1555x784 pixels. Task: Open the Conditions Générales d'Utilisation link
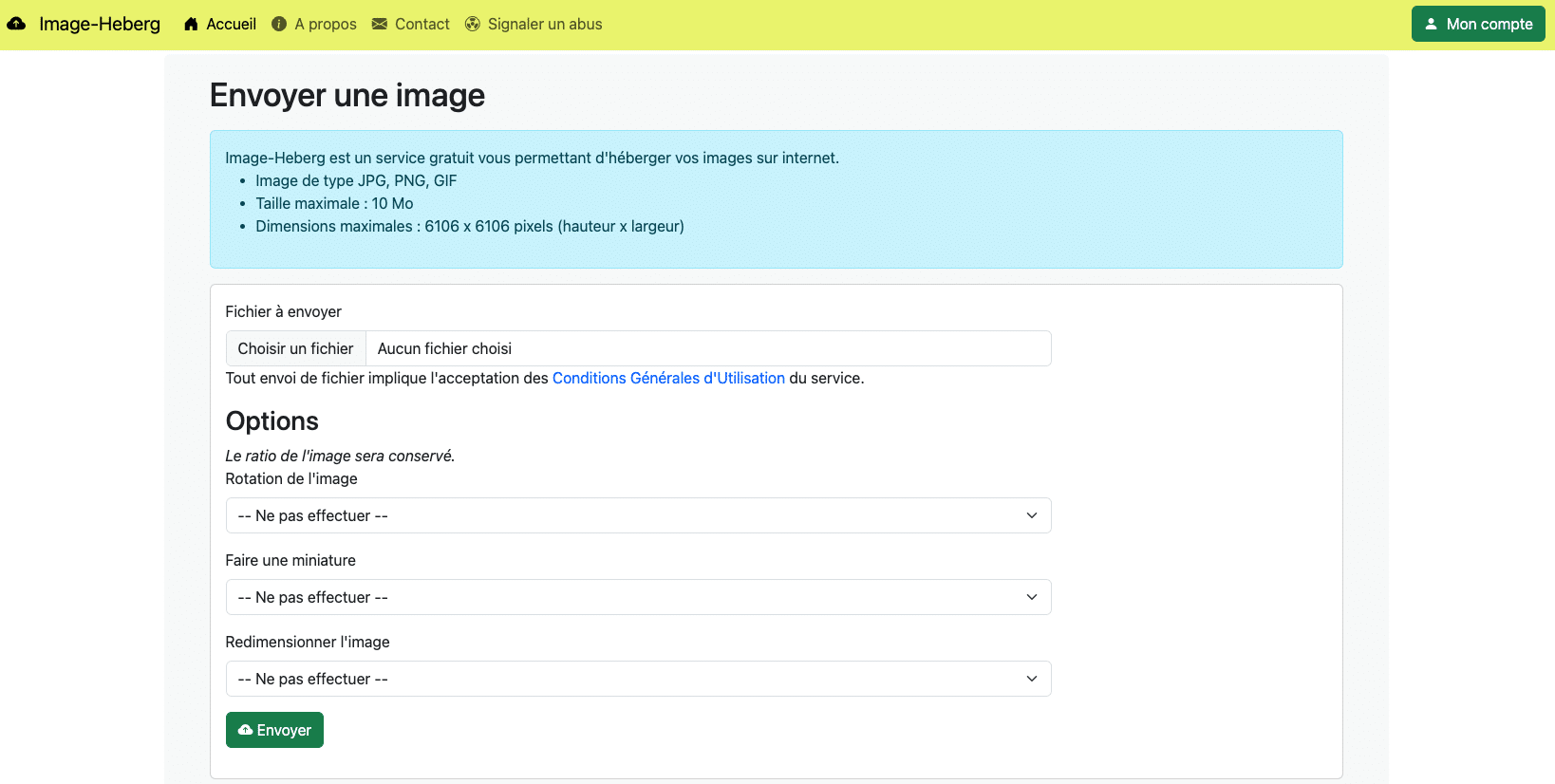(668, 378)
